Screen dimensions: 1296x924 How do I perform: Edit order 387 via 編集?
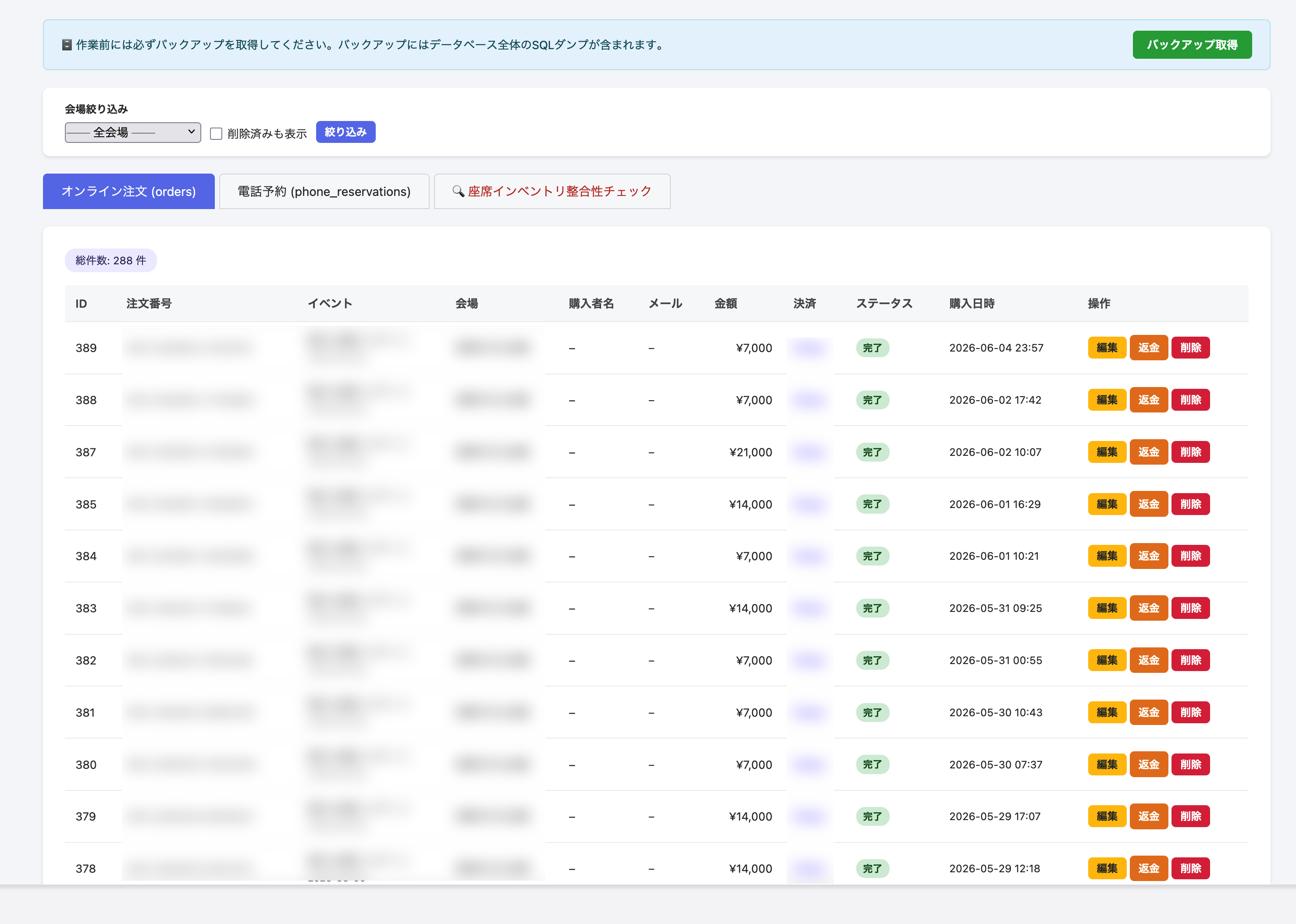1107,452
